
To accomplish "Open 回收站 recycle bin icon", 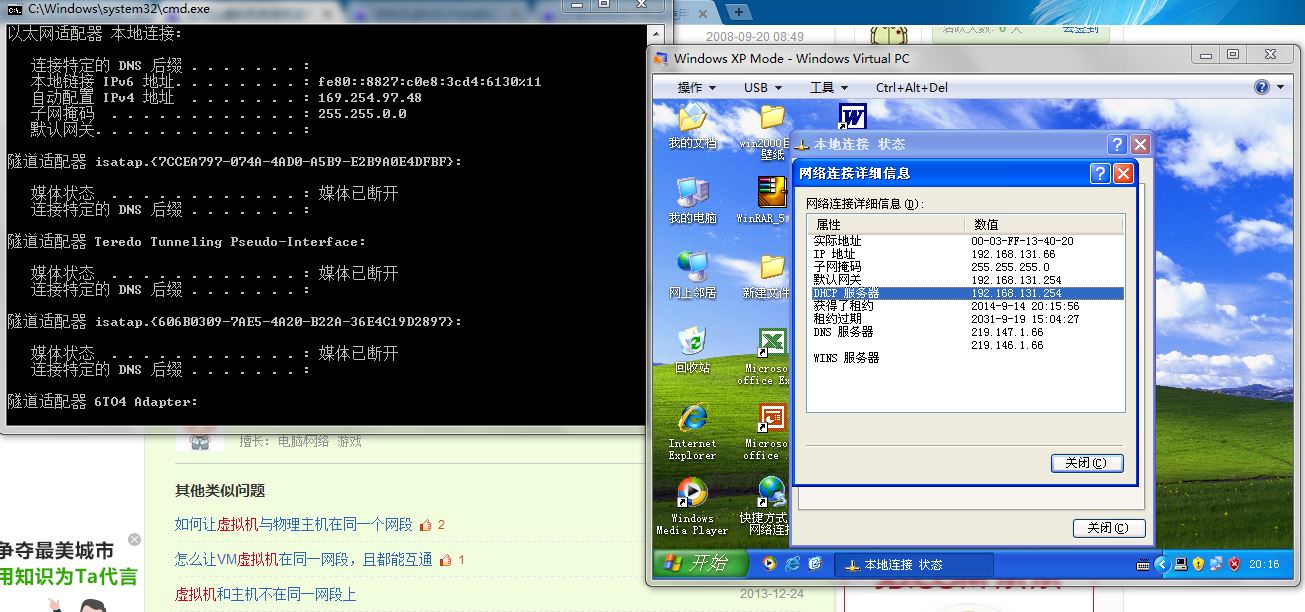I will click(692, 350).
